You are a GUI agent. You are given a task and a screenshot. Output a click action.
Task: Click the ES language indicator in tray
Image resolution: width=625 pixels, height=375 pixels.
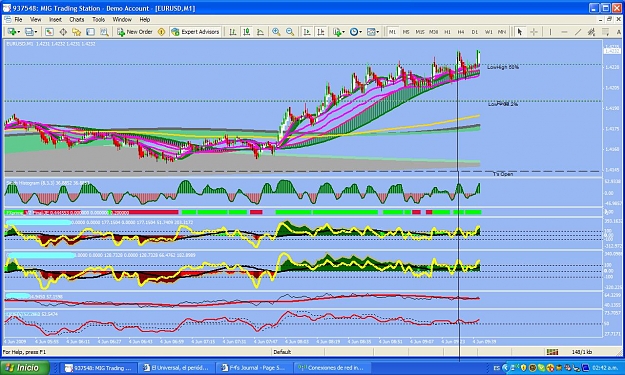point(497,368)
